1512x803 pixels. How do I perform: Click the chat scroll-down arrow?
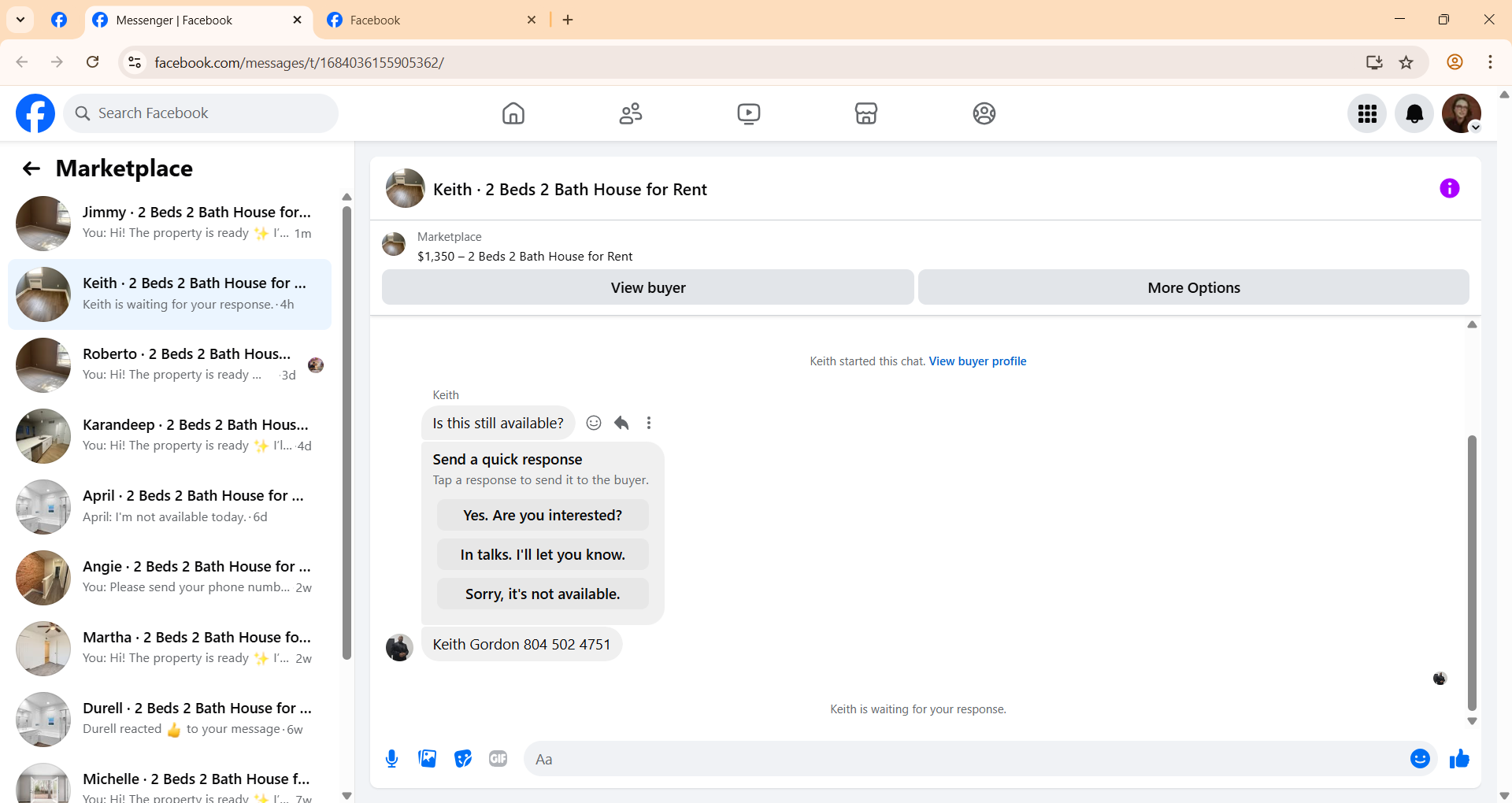click(x=1472, y=721)
